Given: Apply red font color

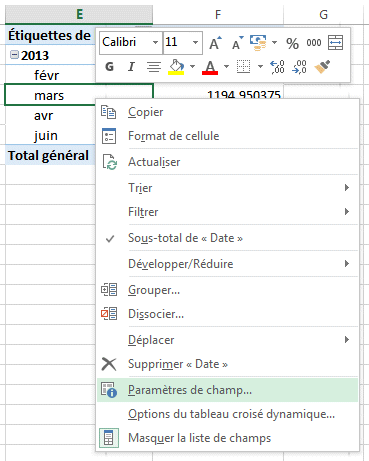Looking at the screenshot, I should [210, 67].
